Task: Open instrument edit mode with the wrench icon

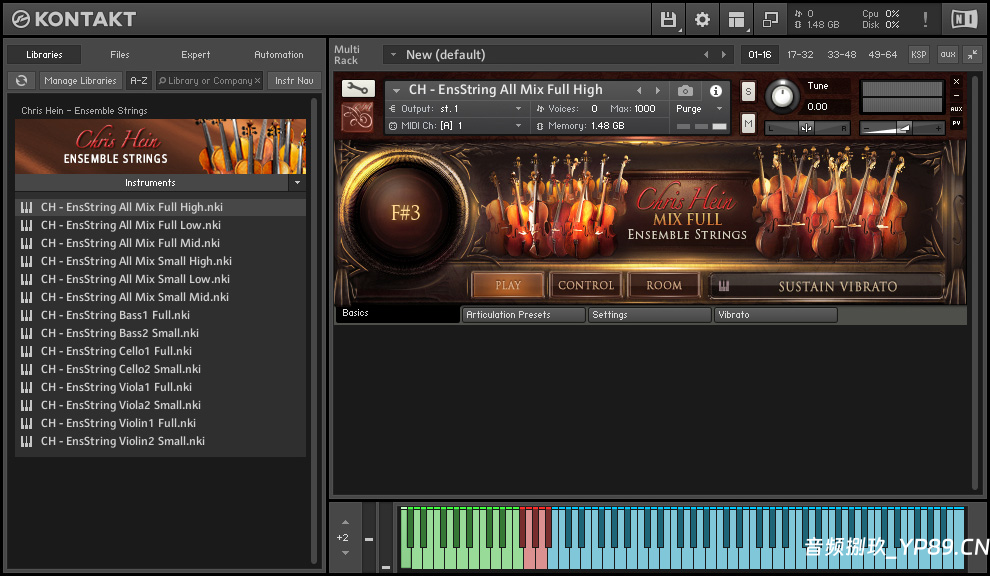Action: [357, 89]
